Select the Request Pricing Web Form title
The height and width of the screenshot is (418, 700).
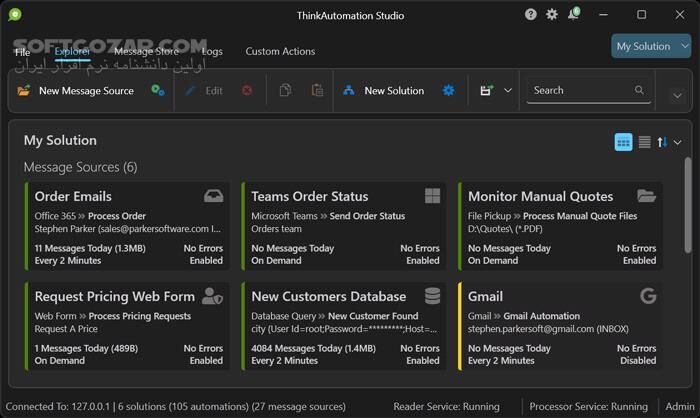[115, 297]
